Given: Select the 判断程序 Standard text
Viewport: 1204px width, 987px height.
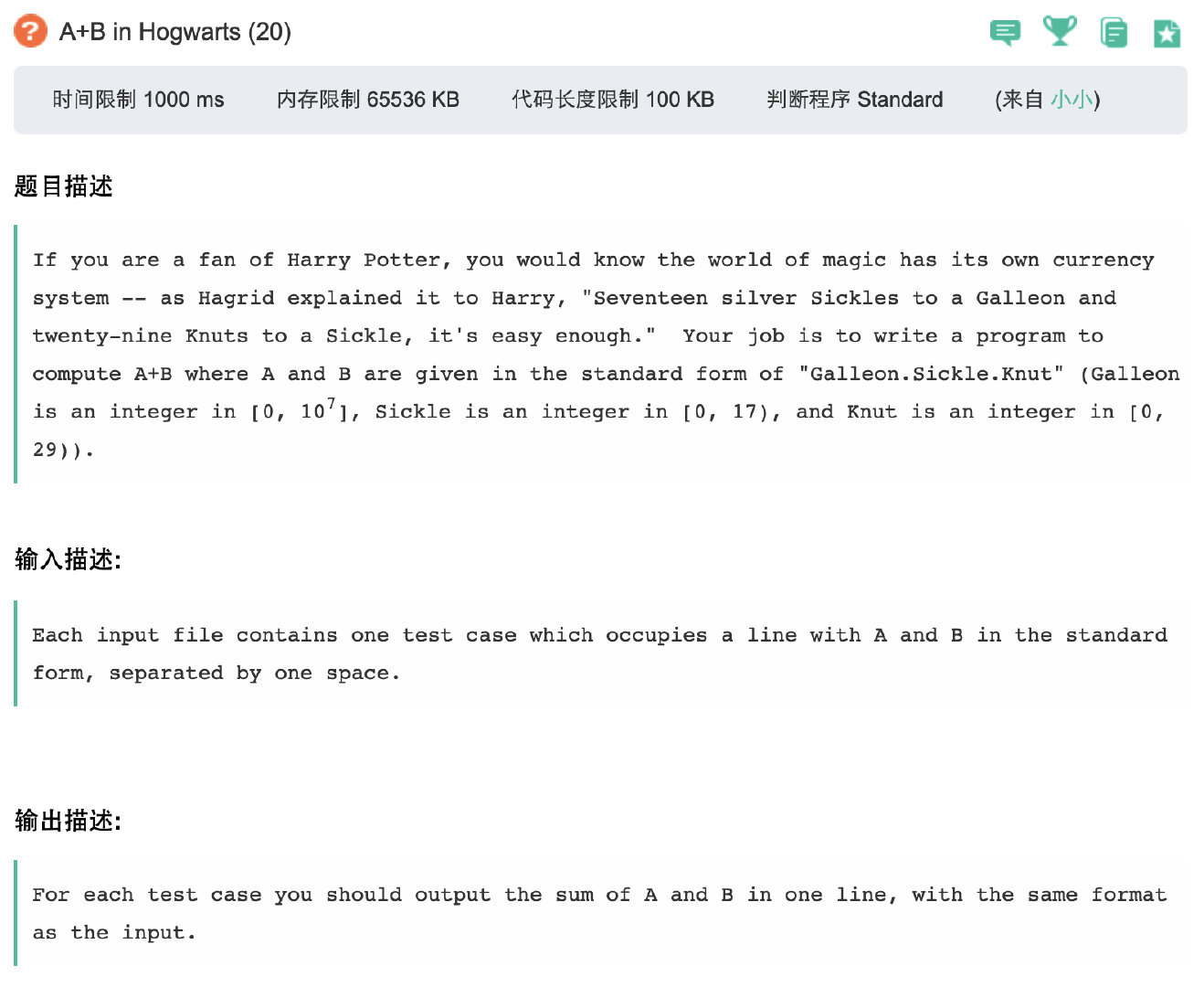Looking at the screenshot, I should [855, 100].
